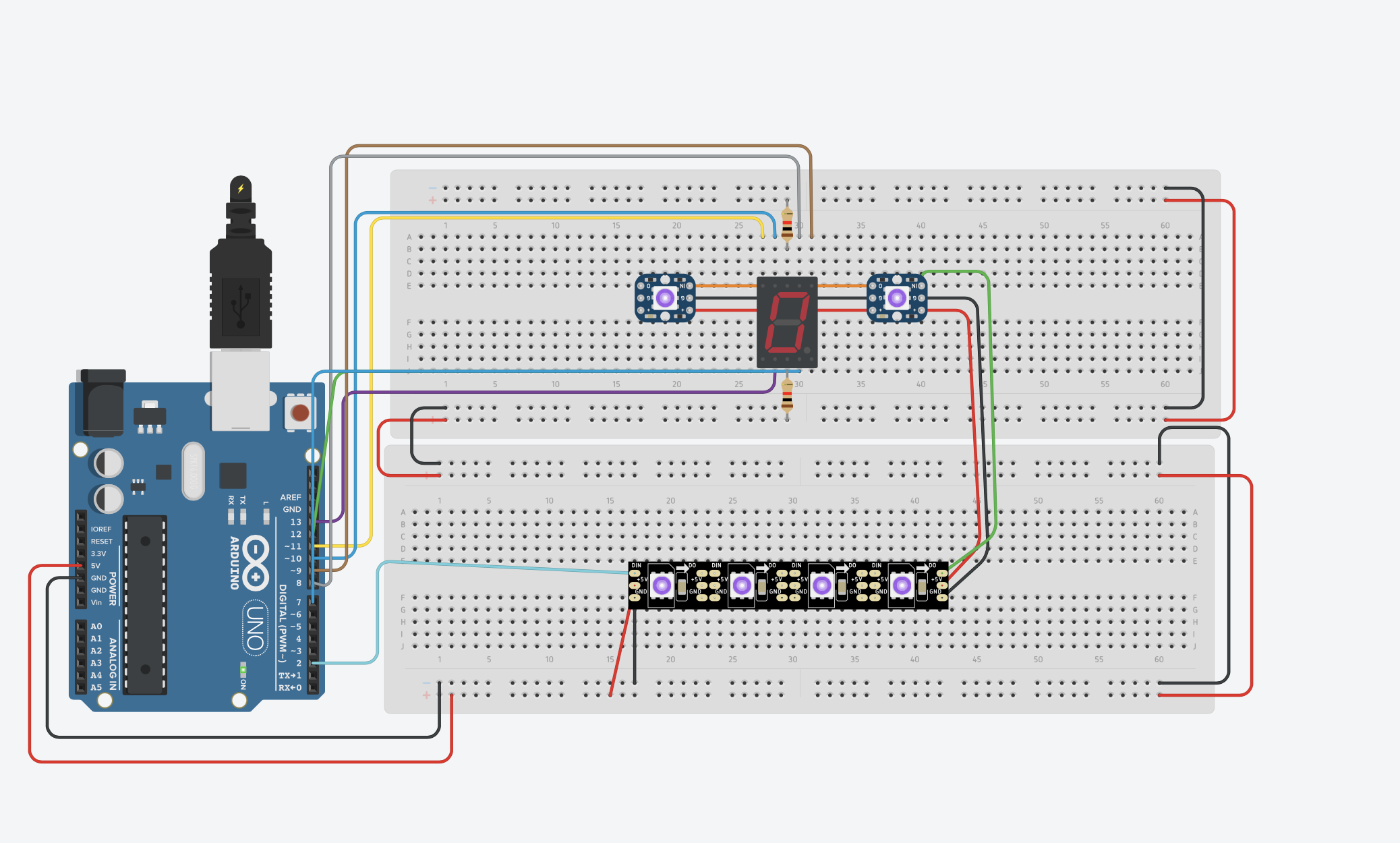The width and height of the screenshot is (1400, 843).
Task: Click the Arduino barrel power jack
Action: click(x=103, y=403)
